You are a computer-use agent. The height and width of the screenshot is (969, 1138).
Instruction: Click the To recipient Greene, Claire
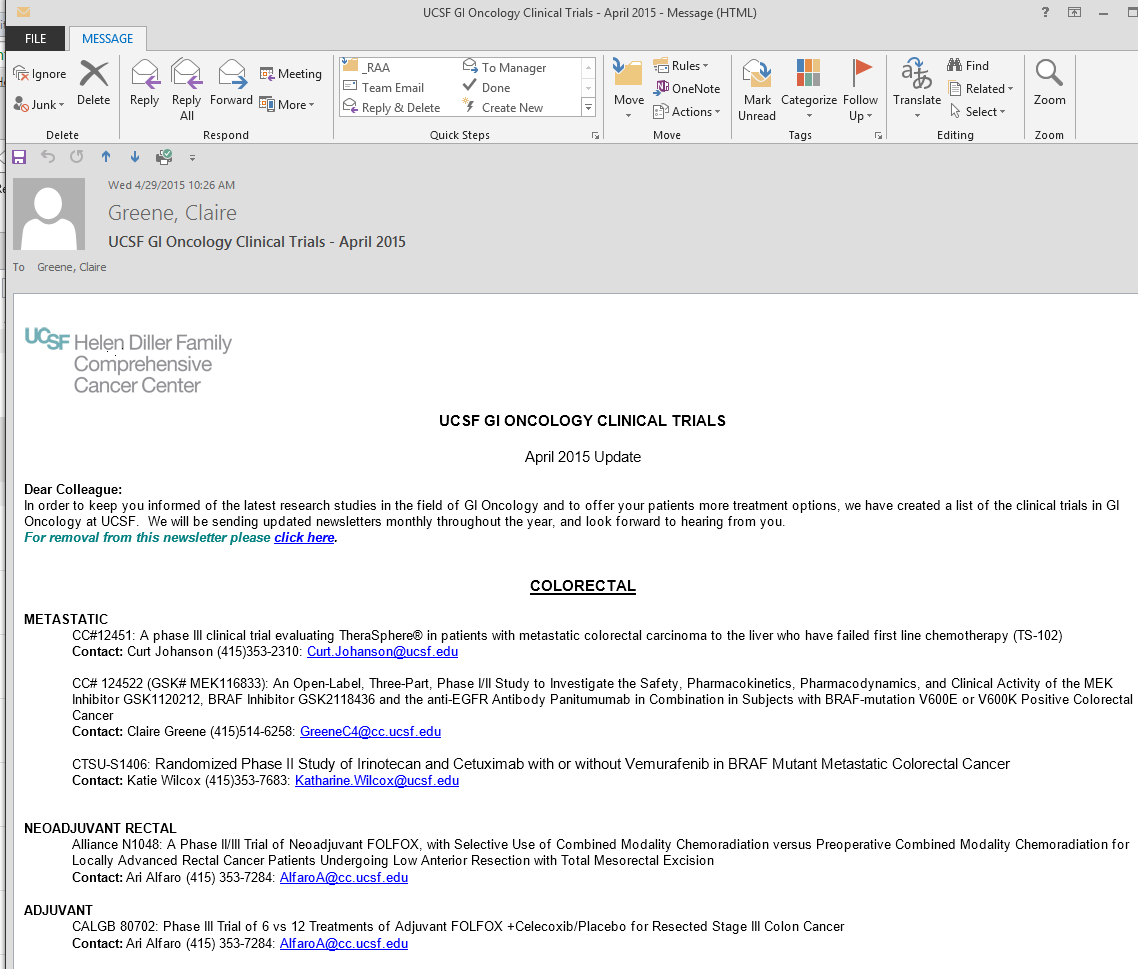click(x=72, y=267)
